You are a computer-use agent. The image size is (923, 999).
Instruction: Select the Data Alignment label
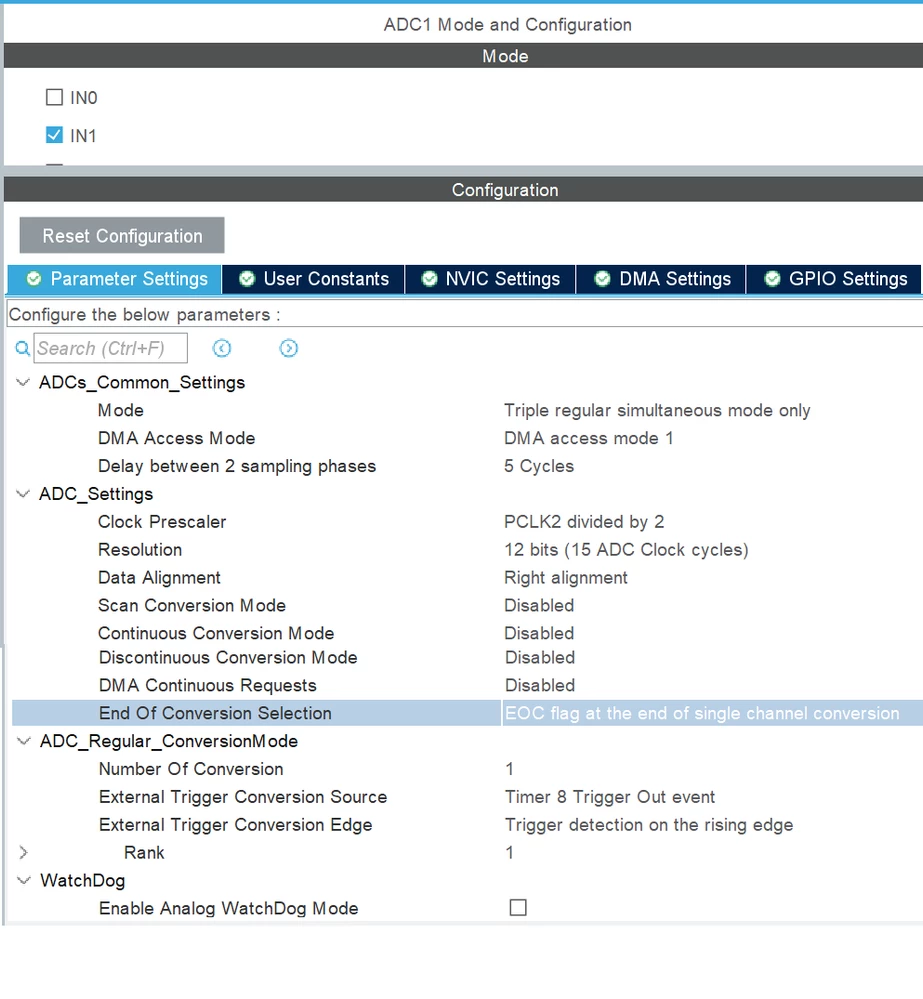pyautogui.click(x=159, y=578)
